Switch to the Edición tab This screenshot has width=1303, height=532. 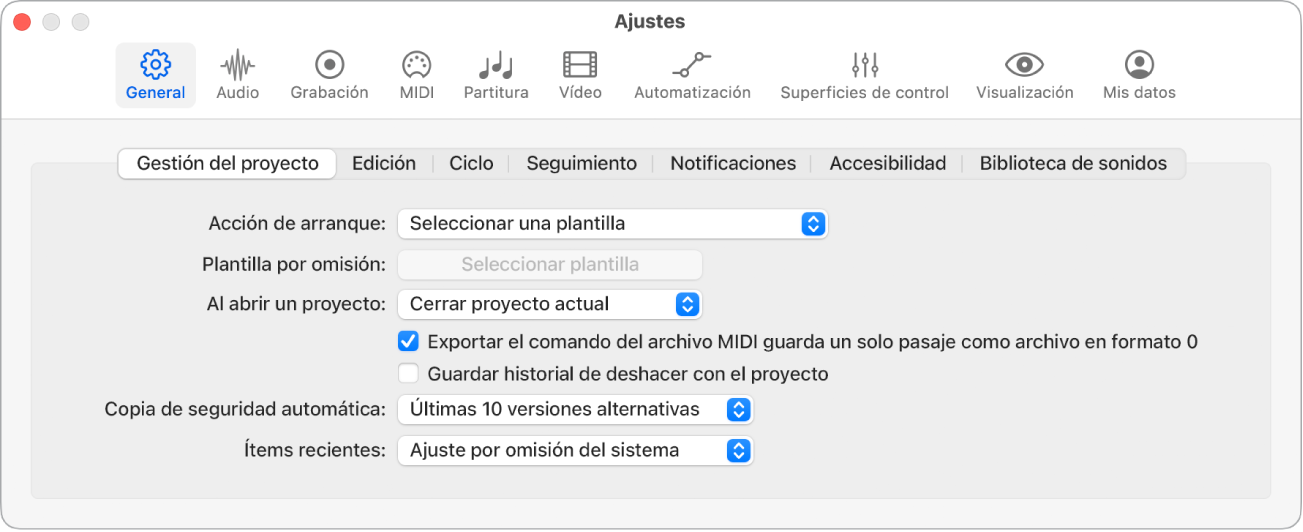(x=384, y=163)
